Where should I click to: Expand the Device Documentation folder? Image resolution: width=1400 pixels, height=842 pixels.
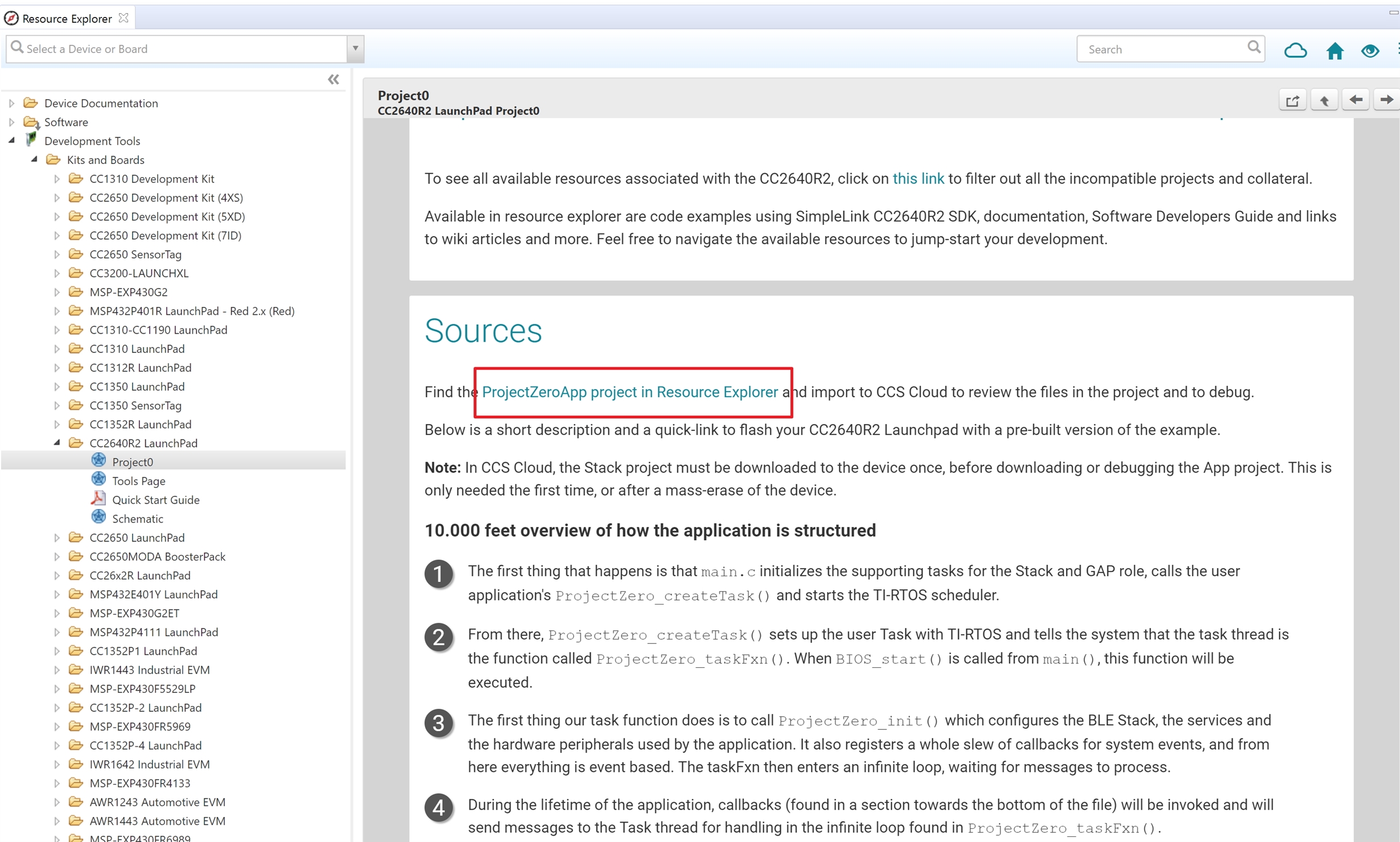coord(11,103)
